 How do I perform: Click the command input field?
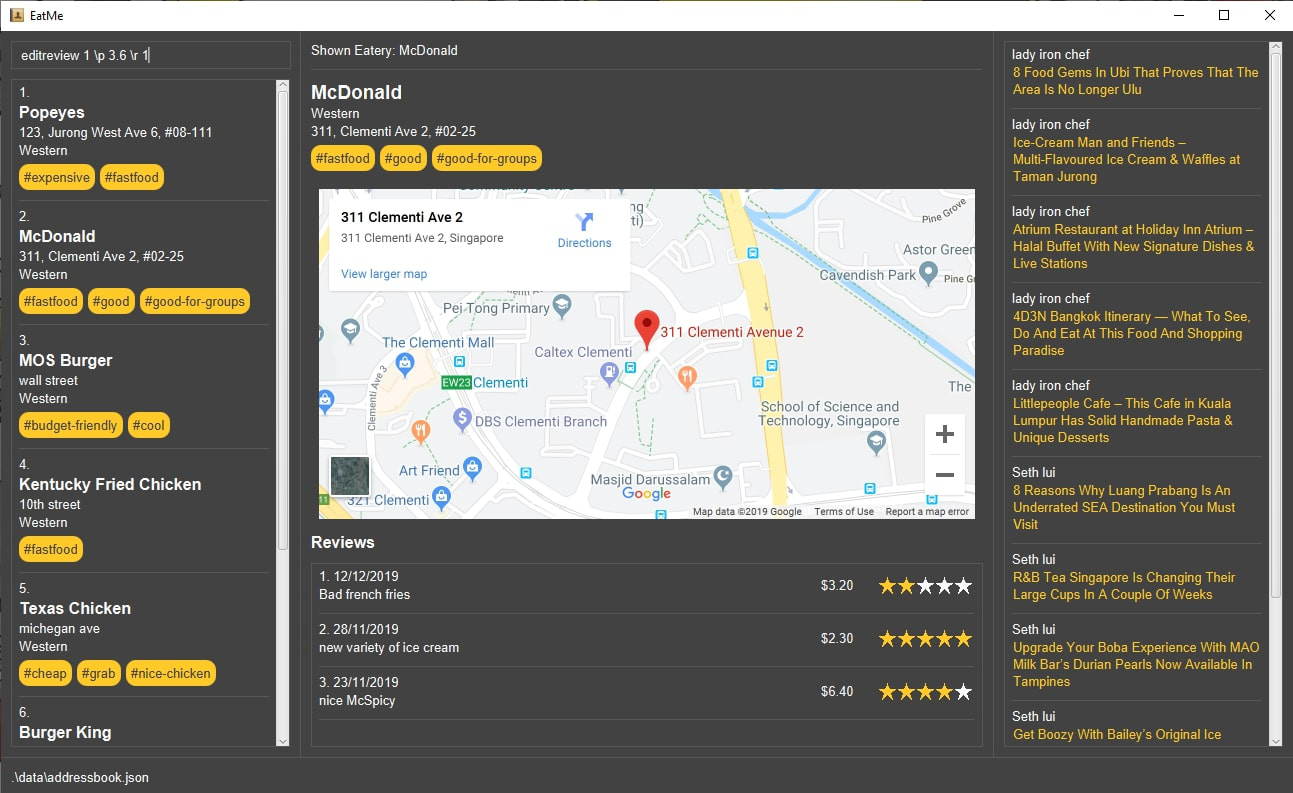150,55
